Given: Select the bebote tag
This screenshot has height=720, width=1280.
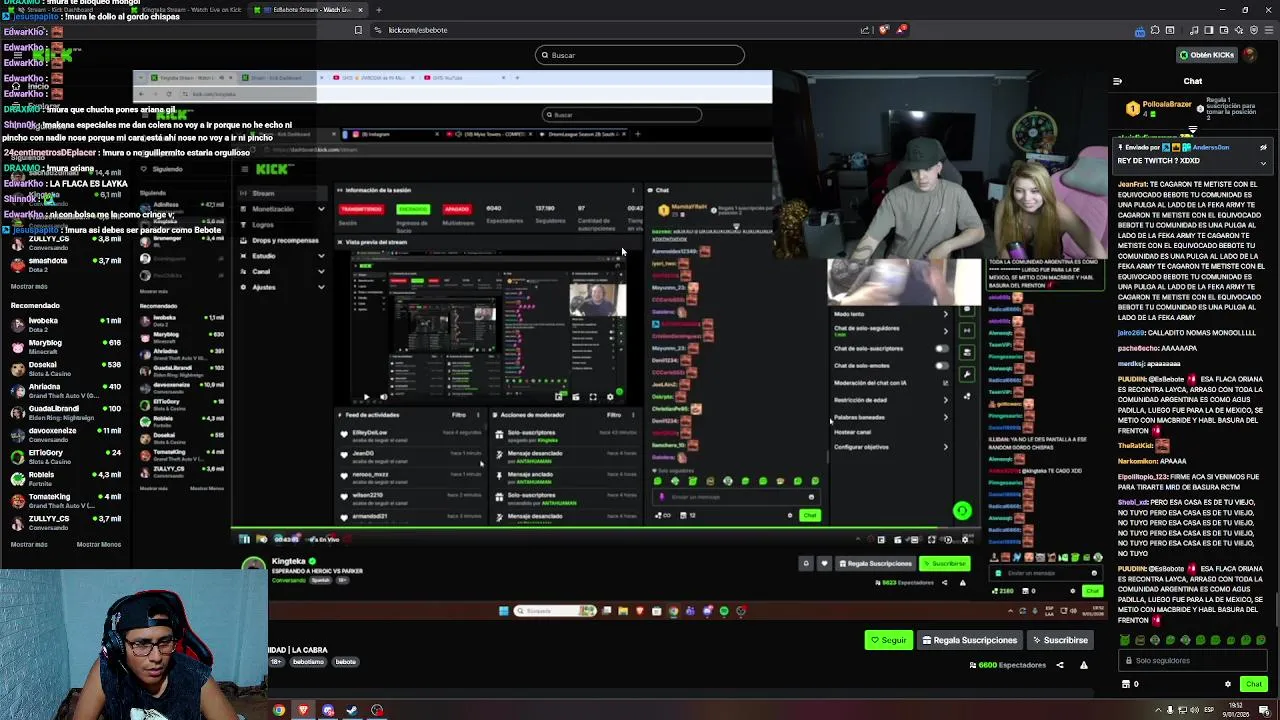Looking at the screenshot, I should (345, 662).
